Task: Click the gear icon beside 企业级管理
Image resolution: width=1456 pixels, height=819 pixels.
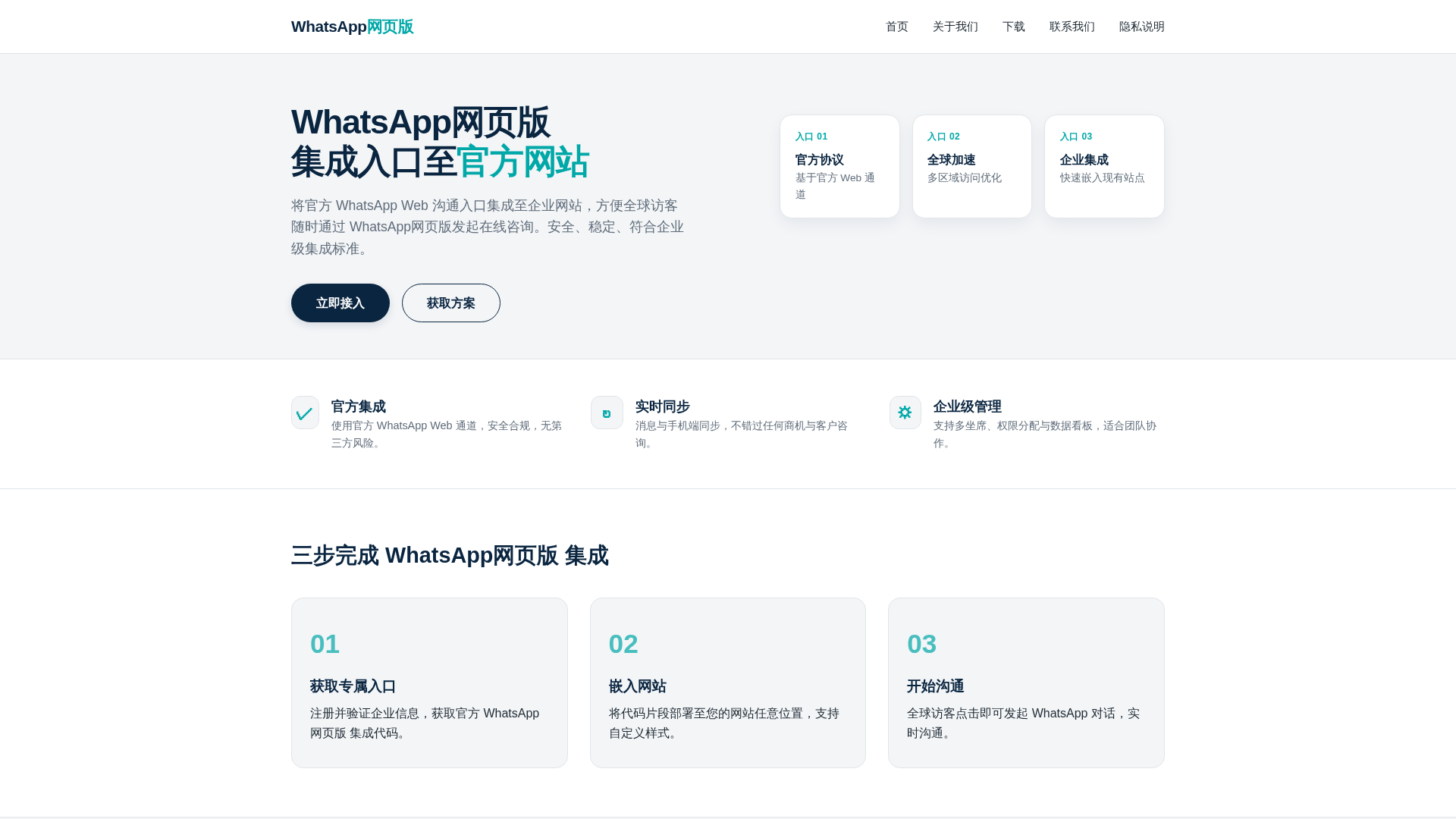Action: click(905, 413)
